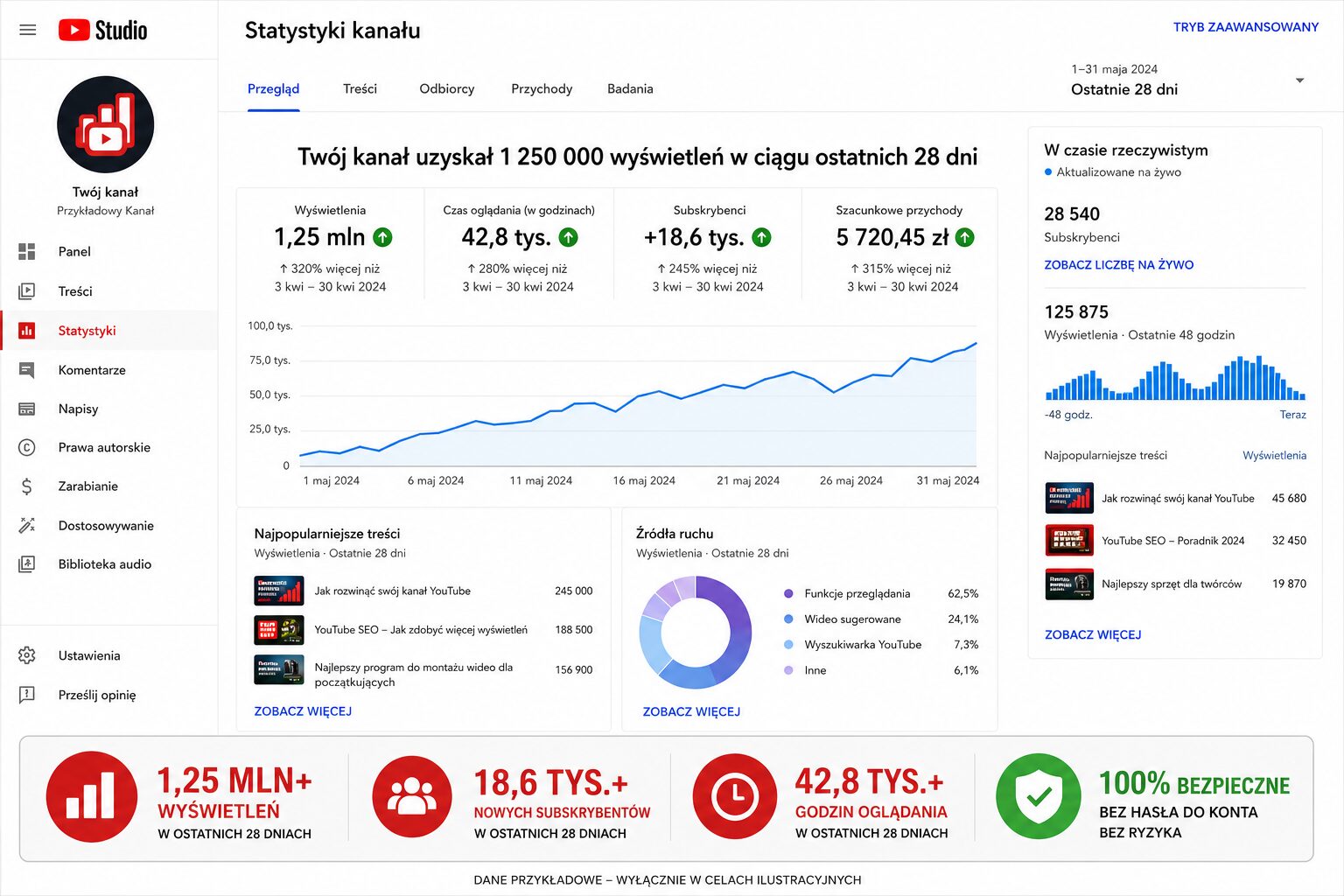
Task: Click the green shield checkmark icon
Action: (1039, 797)
